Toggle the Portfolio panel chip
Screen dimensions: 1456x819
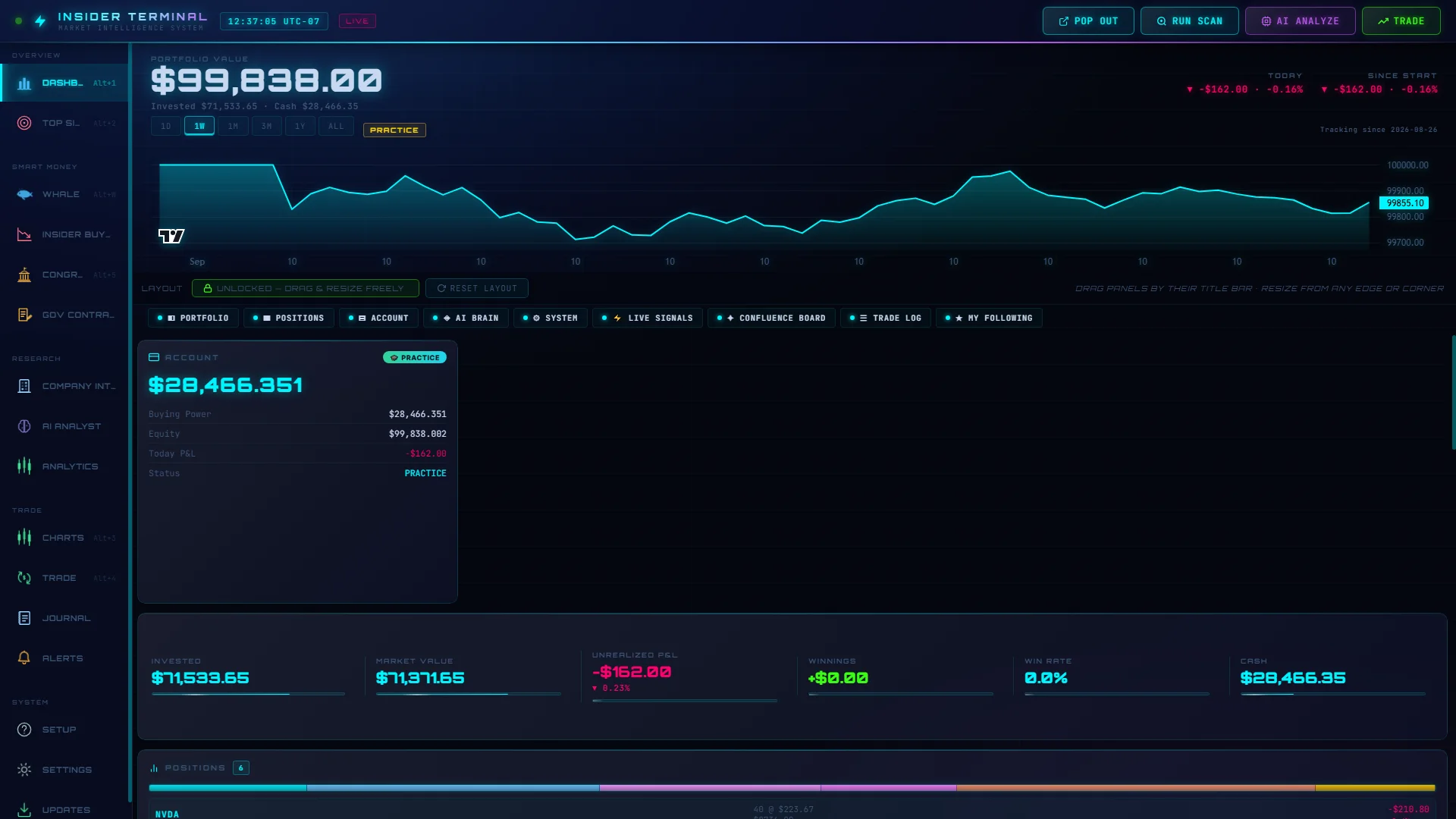click(193, 318)
